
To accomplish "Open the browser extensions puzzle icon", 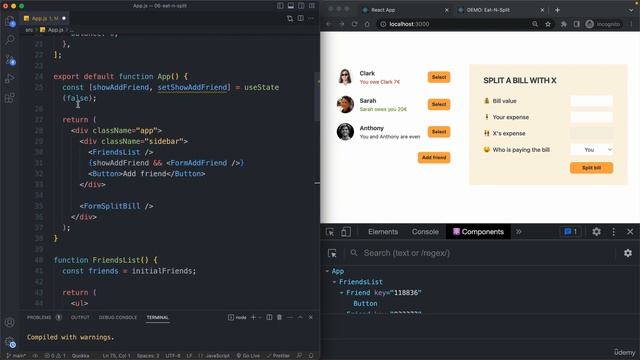I will pos(564,24).
